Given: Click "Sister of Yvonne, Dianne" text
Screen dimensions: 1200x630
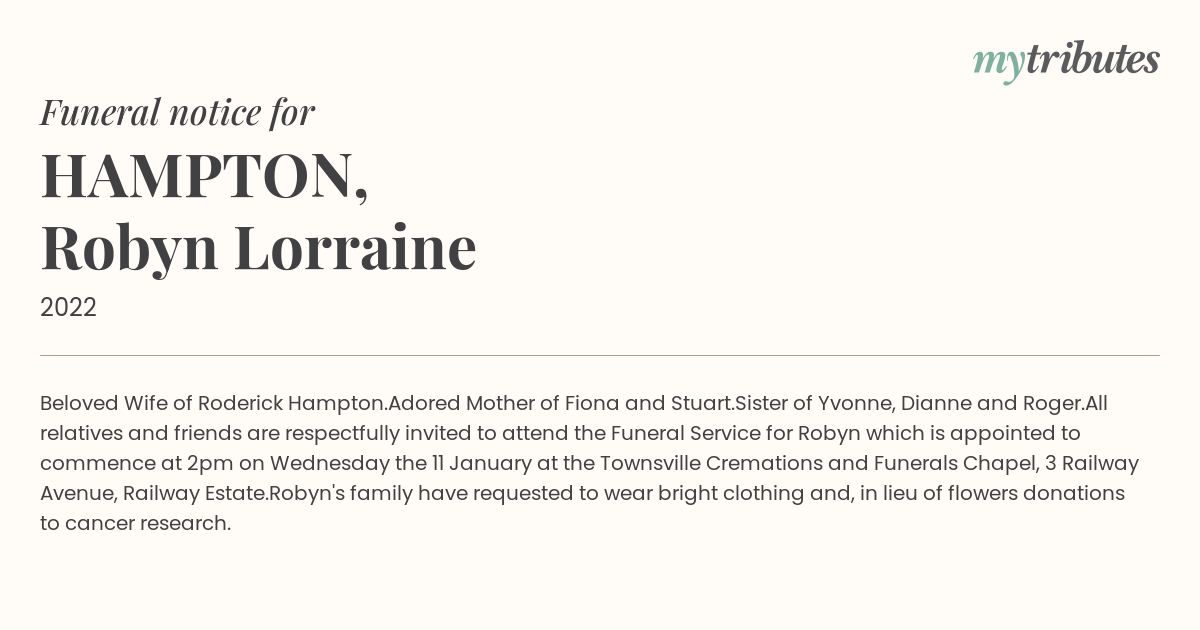Looking at the screenshot, I should tap(853, 404).
